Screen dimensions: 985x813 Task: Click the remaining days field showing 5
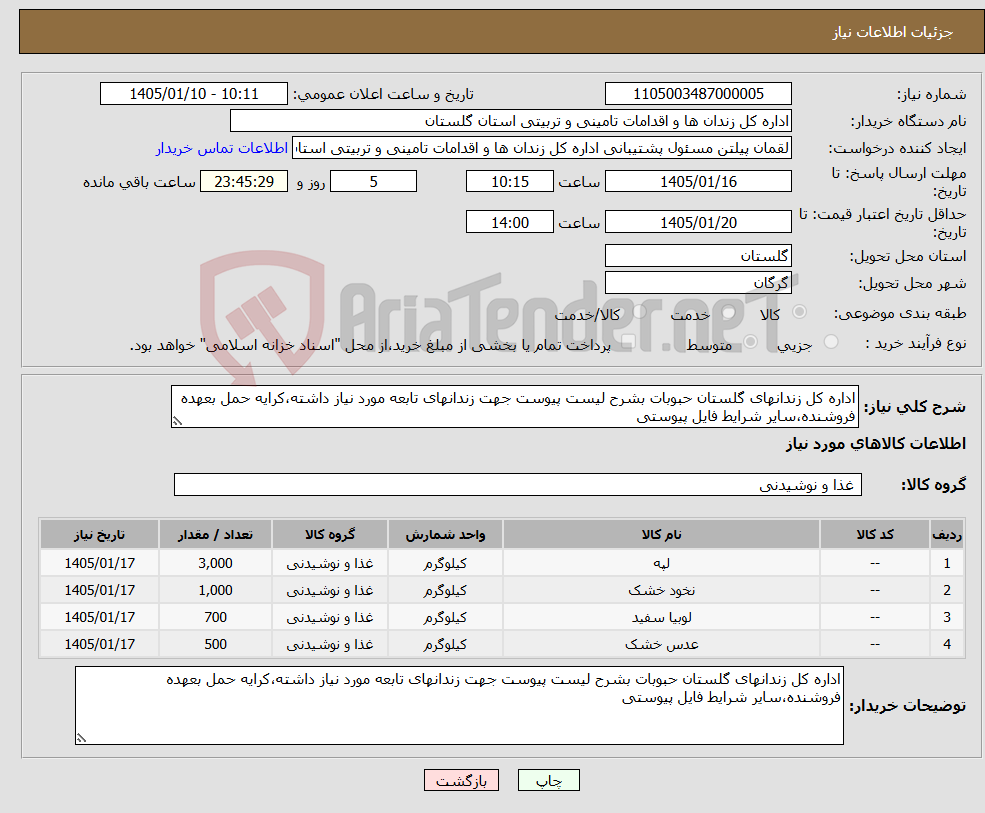tap(373, 182)
